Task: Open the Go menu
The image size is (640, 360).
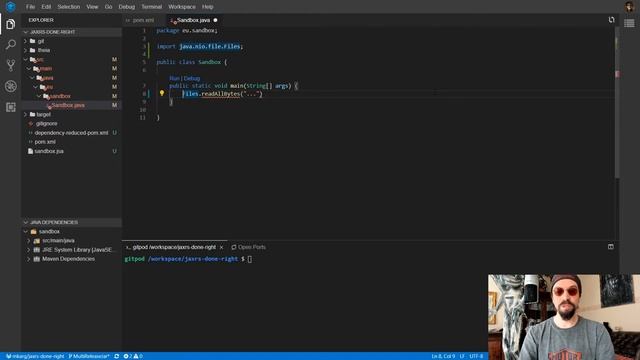Action: click(x=108, y=7)
